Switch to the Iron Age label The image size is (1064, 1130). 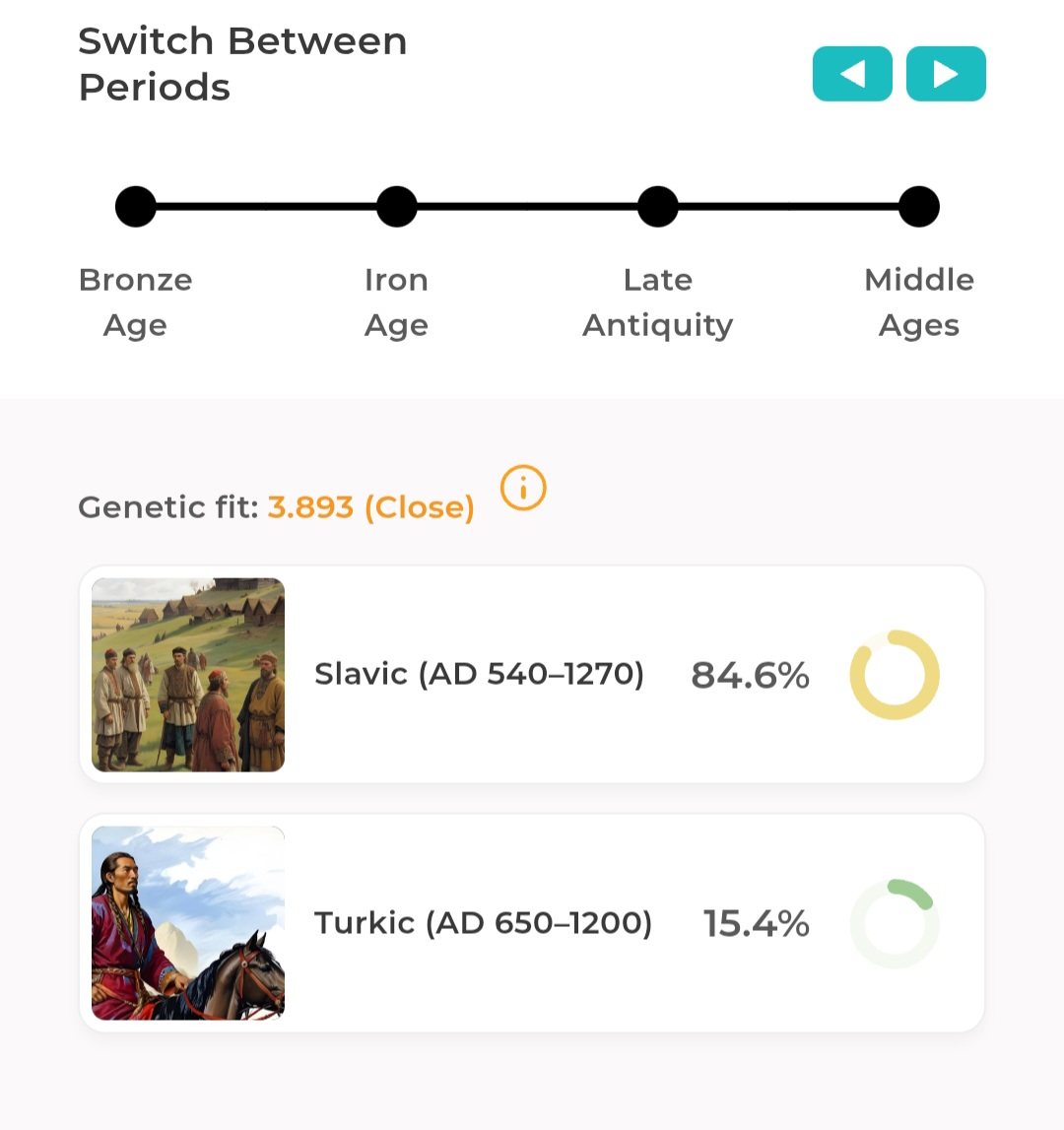pos(397,302)
